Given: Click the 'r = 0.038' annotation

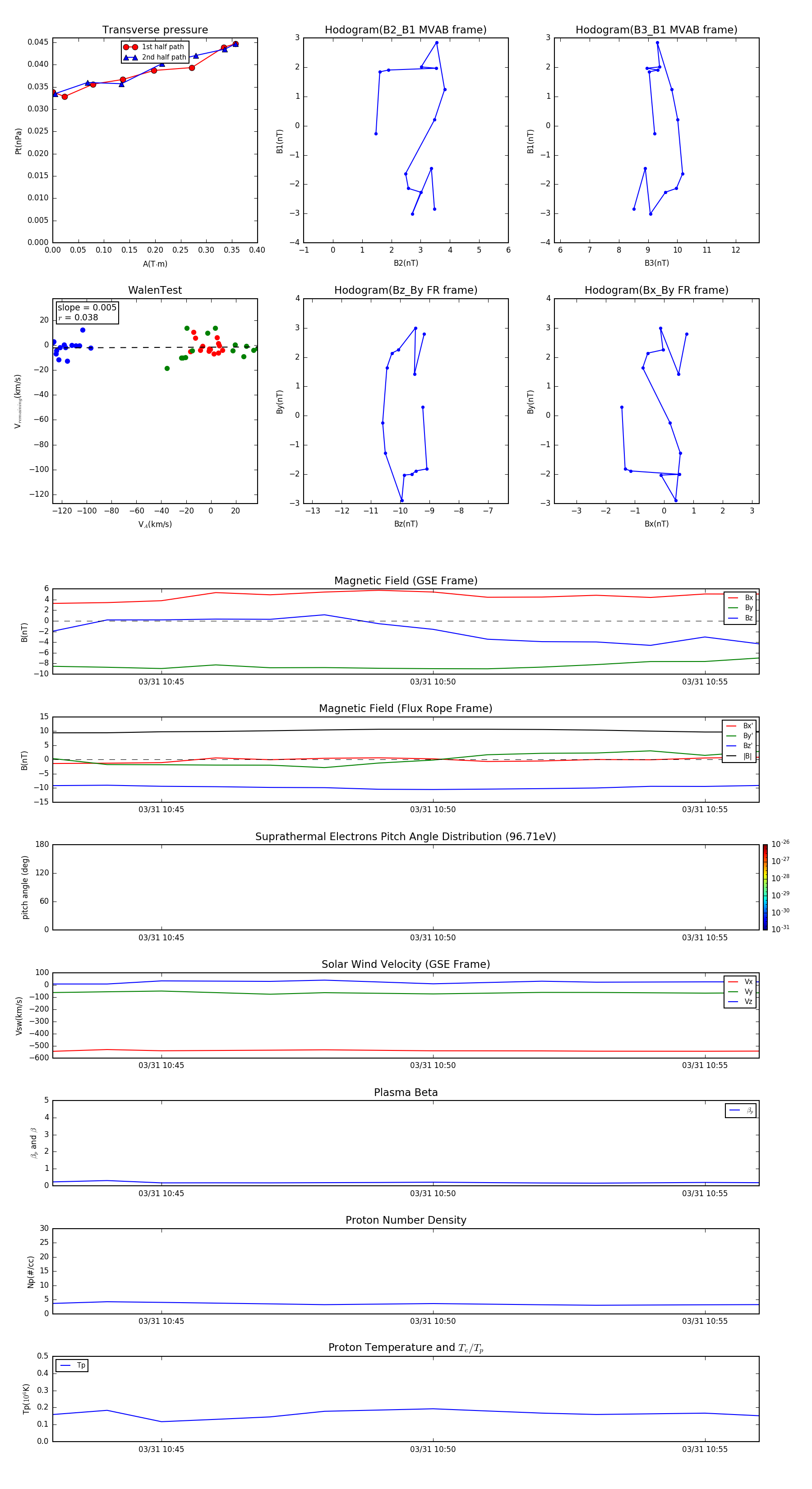Looking at the screenshot, I should click(78, 317).
